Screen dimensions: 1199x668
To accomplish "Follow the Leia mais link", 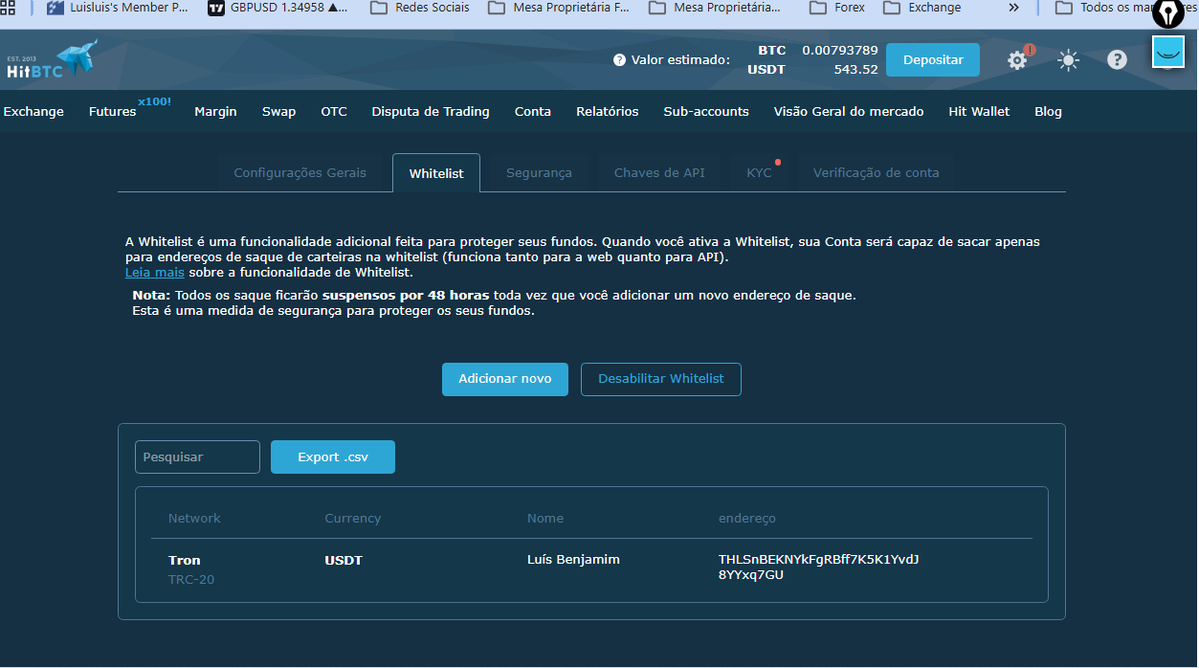I will coord(154,272).
